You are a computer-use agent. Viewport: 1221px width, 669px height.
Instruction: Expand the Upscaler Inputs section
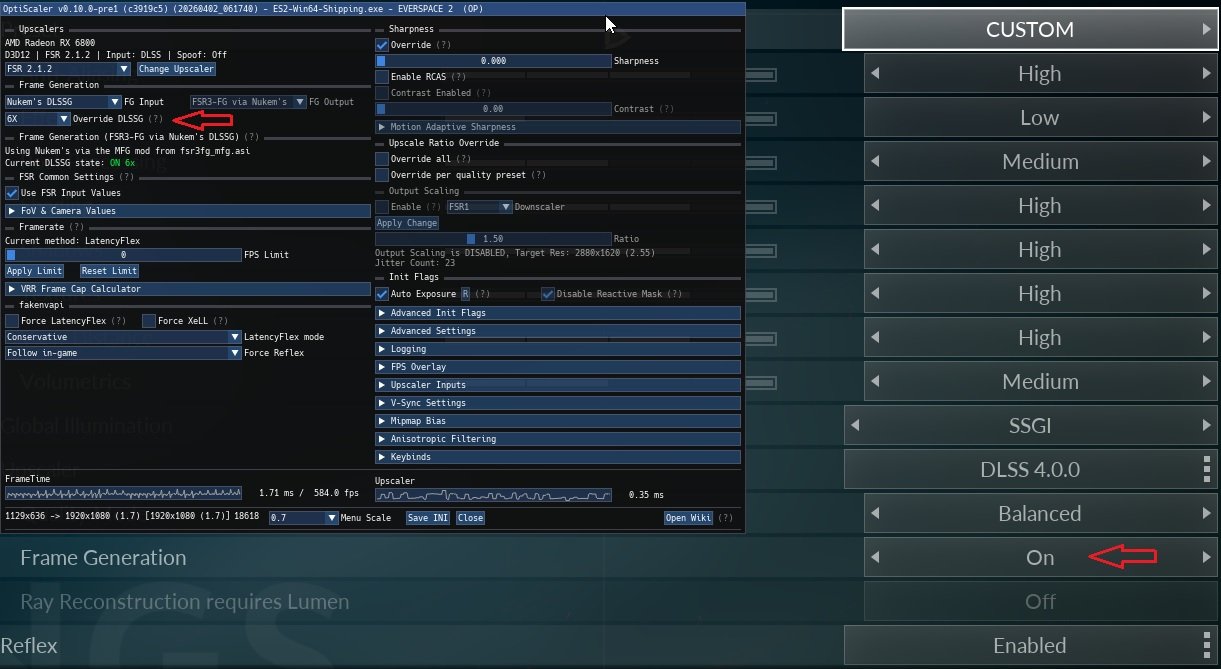[x=558, y=385]
